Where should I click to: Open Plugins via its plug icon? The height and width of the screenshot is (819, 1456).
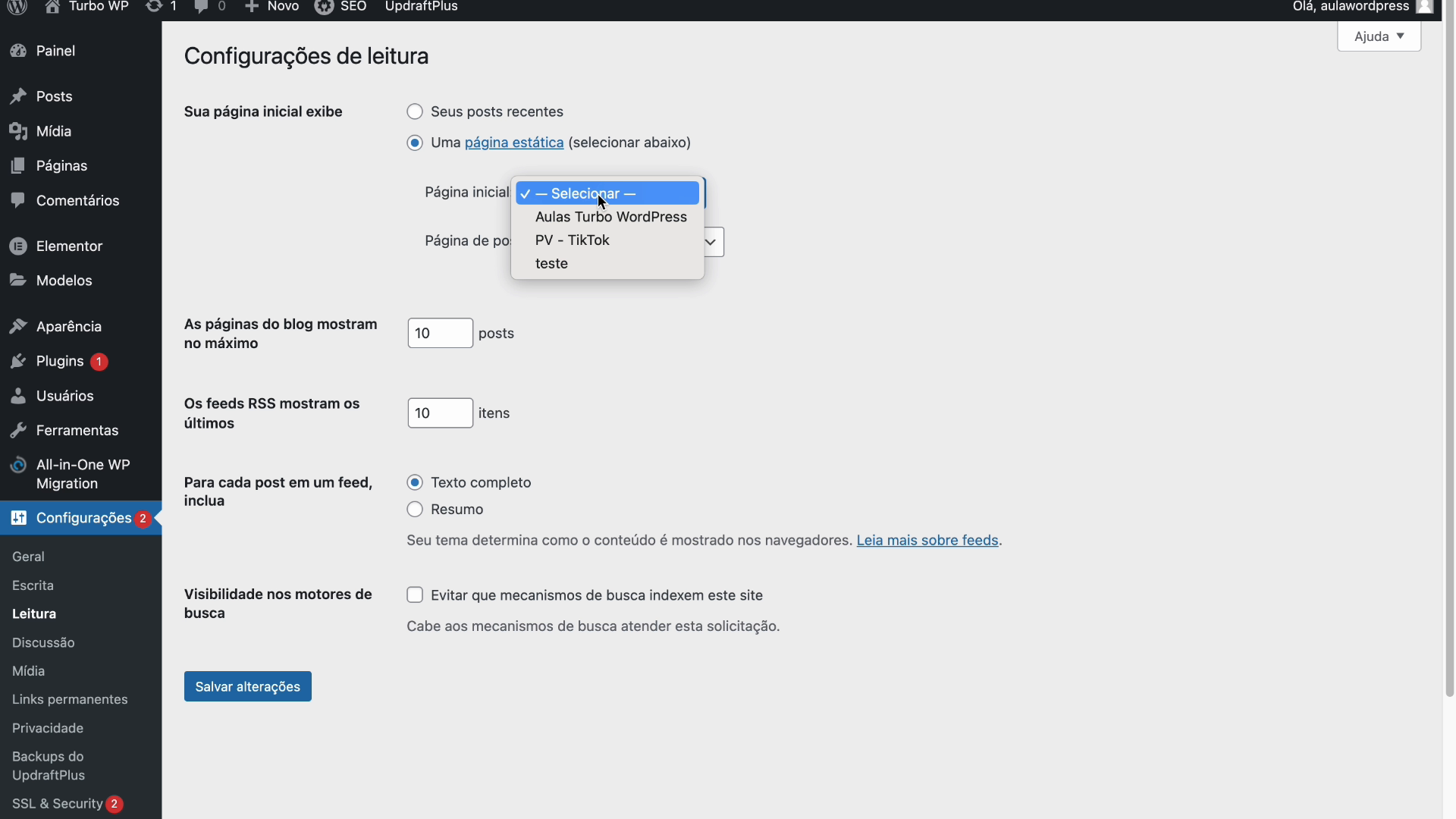(x=18, y=362)
